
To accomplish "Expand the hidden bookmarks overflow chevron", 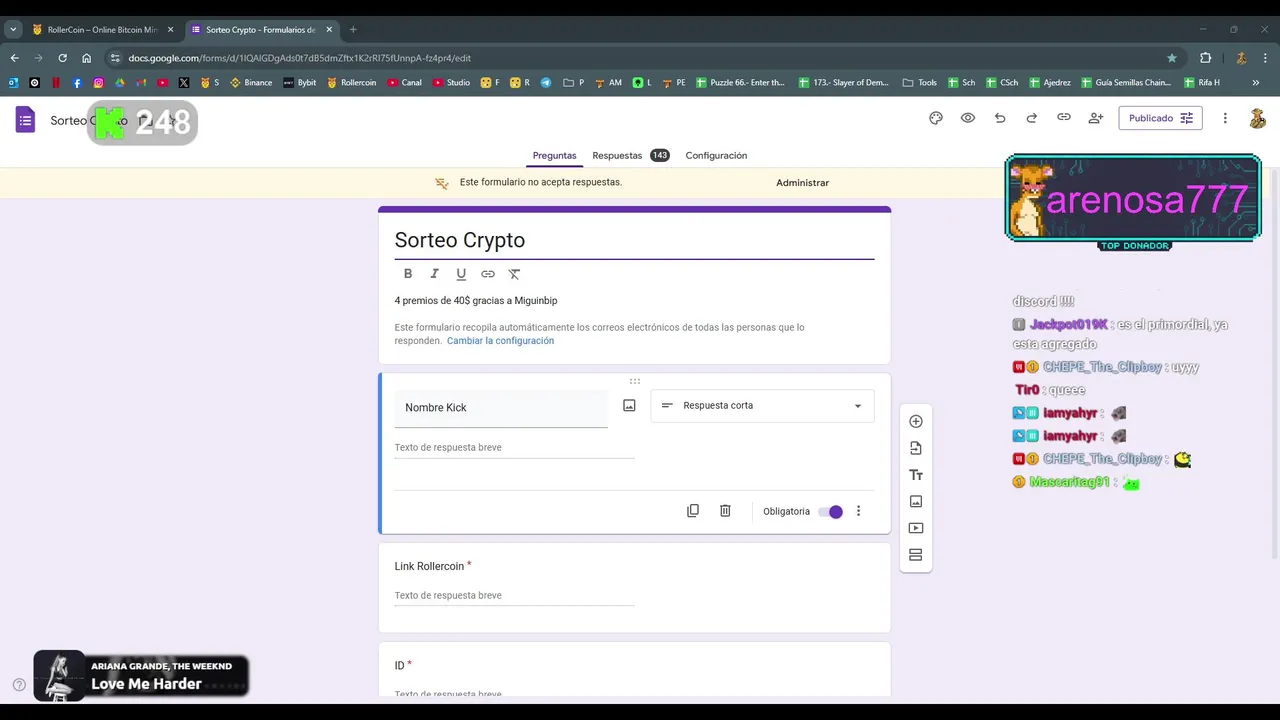I will 1256,83.
